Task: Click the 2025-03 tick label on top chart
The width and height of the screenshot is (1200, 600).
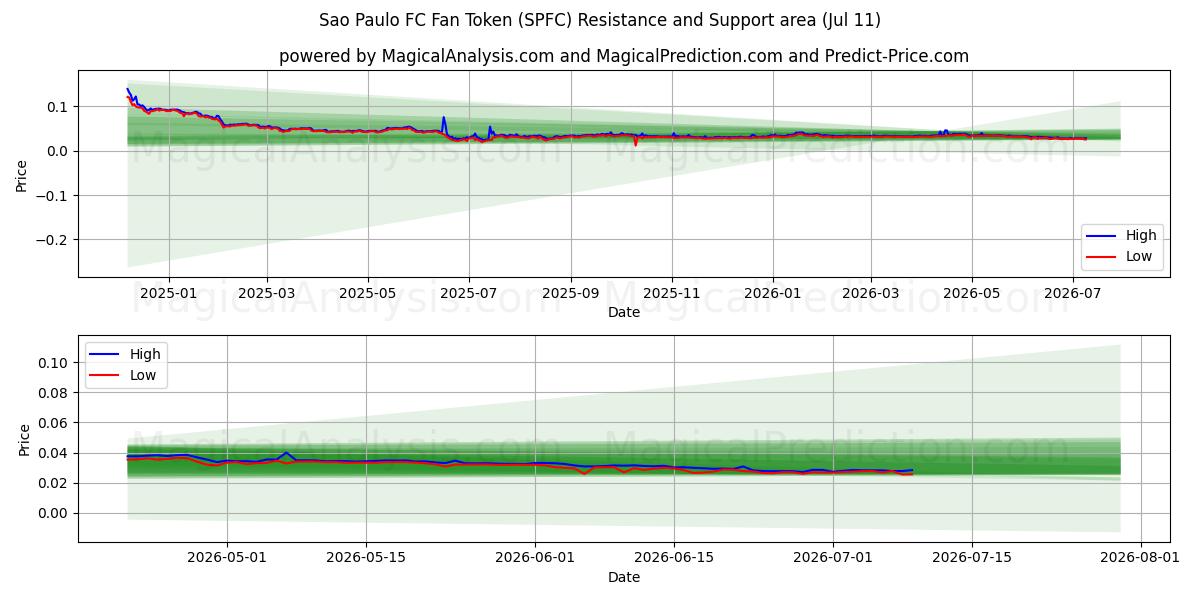Action: pos(267,293)
